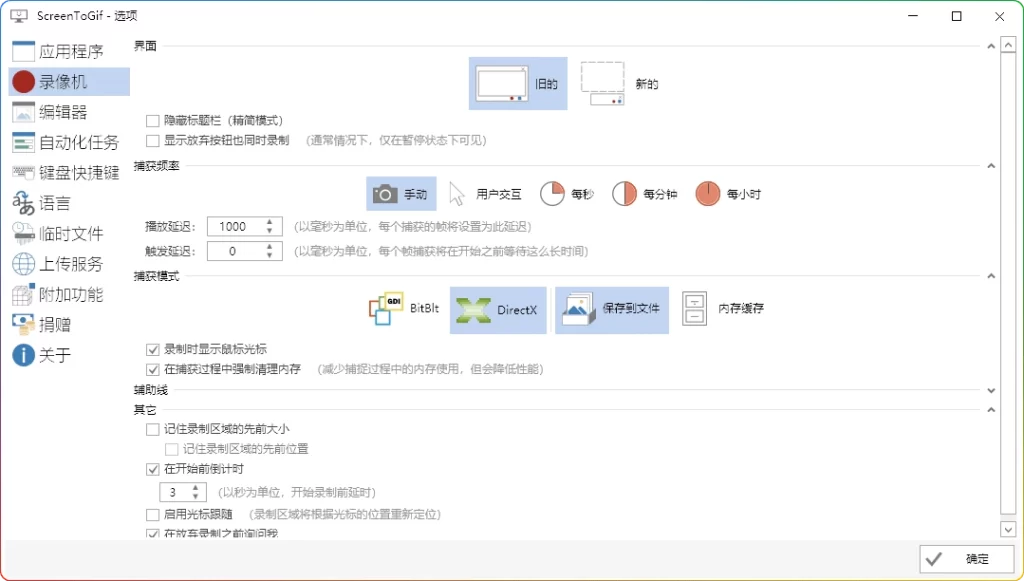Open the 录像机 recorder settings section
1024x581 pixels.
coord(60,81)
